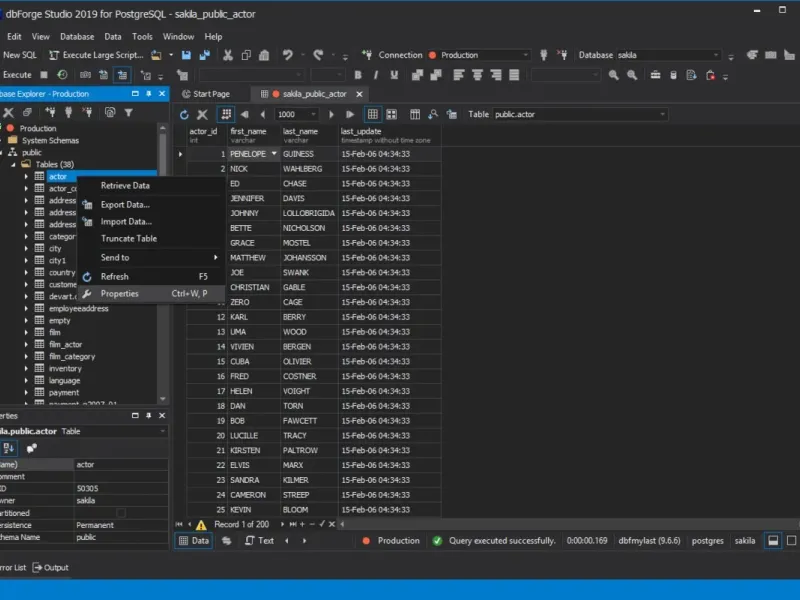Click the Zoom in magnifier icon
This screenshot has height=600, width=800.
[613, 75]
